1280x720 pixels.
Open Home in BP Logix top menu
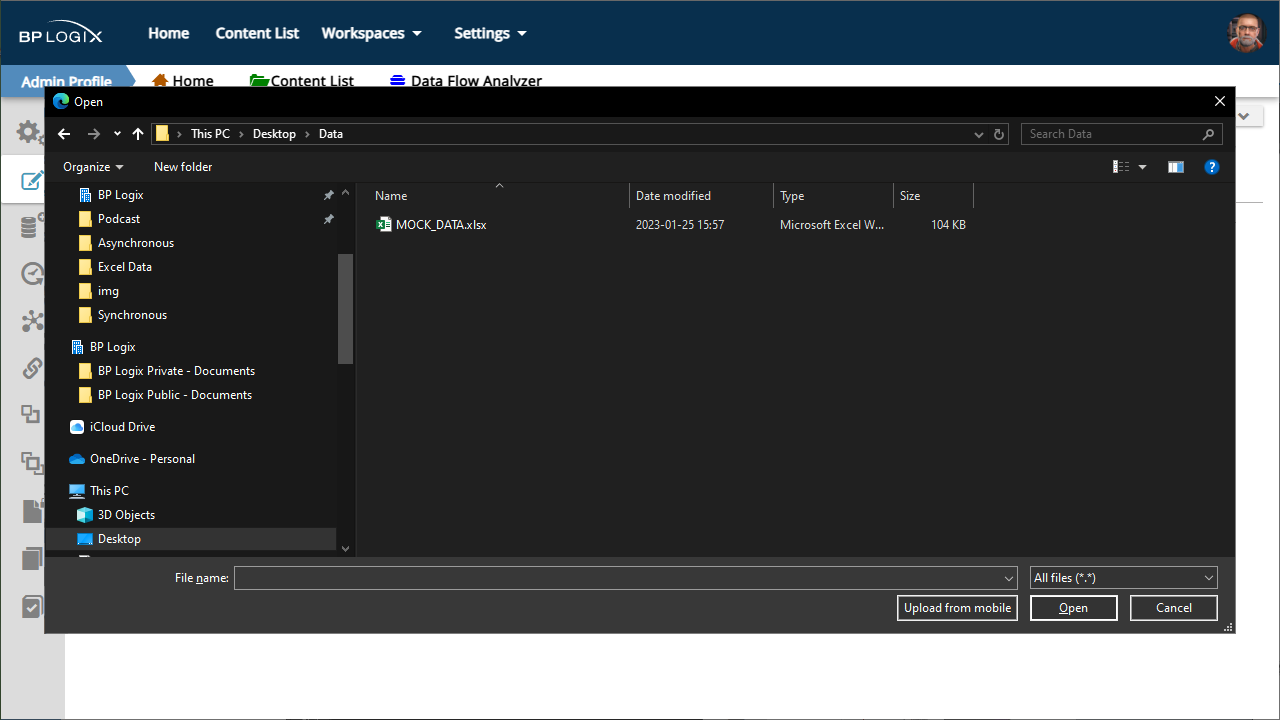click(x=169, y=33)
